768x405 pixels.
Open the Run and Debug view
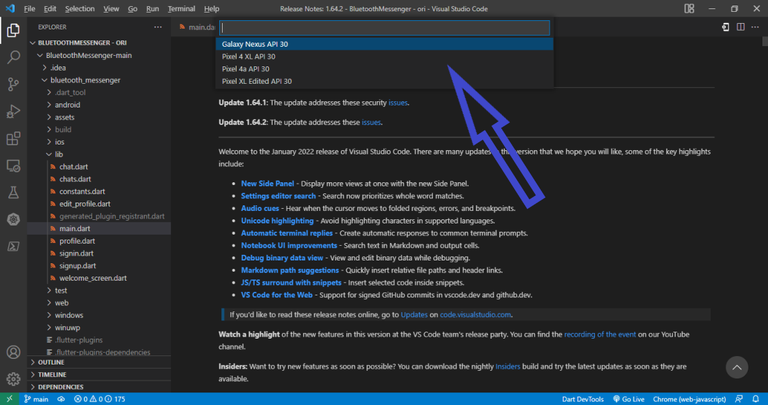pos(13,112)
